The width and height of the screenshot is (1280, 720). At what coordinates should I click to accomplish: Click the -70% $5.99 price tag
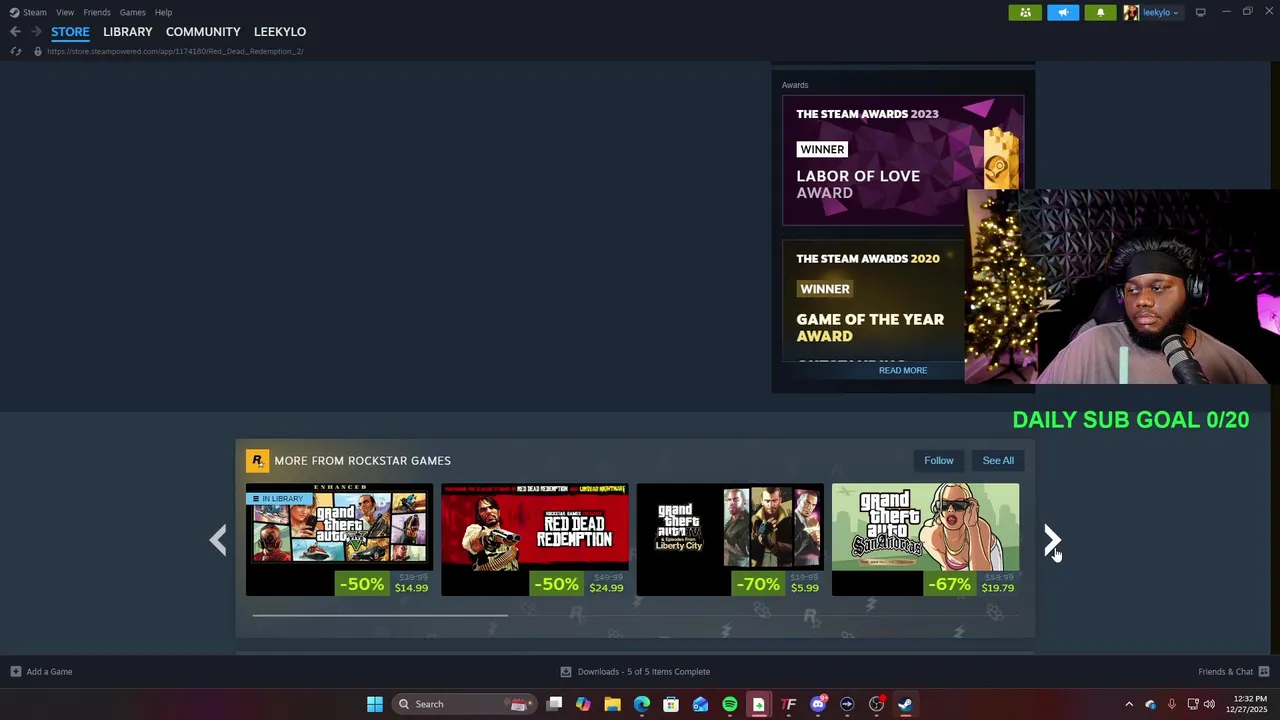[x=777, y=584]
